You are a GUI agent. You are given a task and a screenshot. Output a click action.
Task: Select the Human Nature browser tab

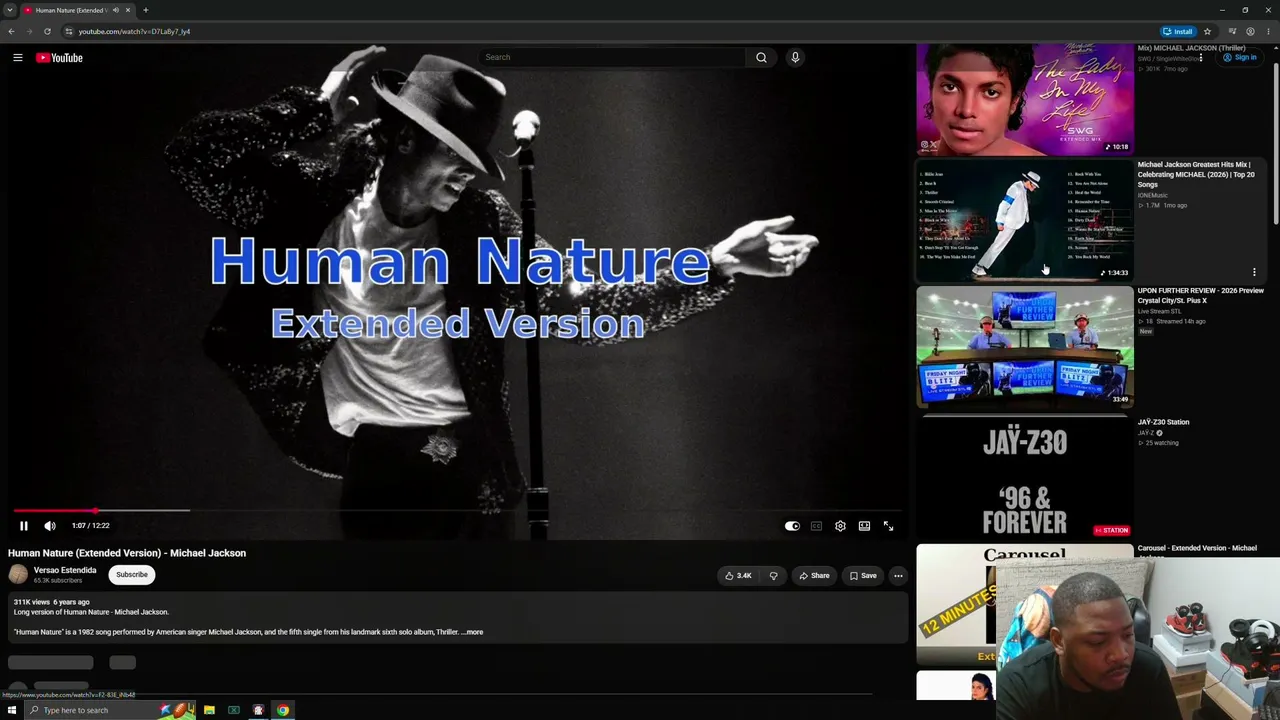pyautogui.click(x=78, y=10)
